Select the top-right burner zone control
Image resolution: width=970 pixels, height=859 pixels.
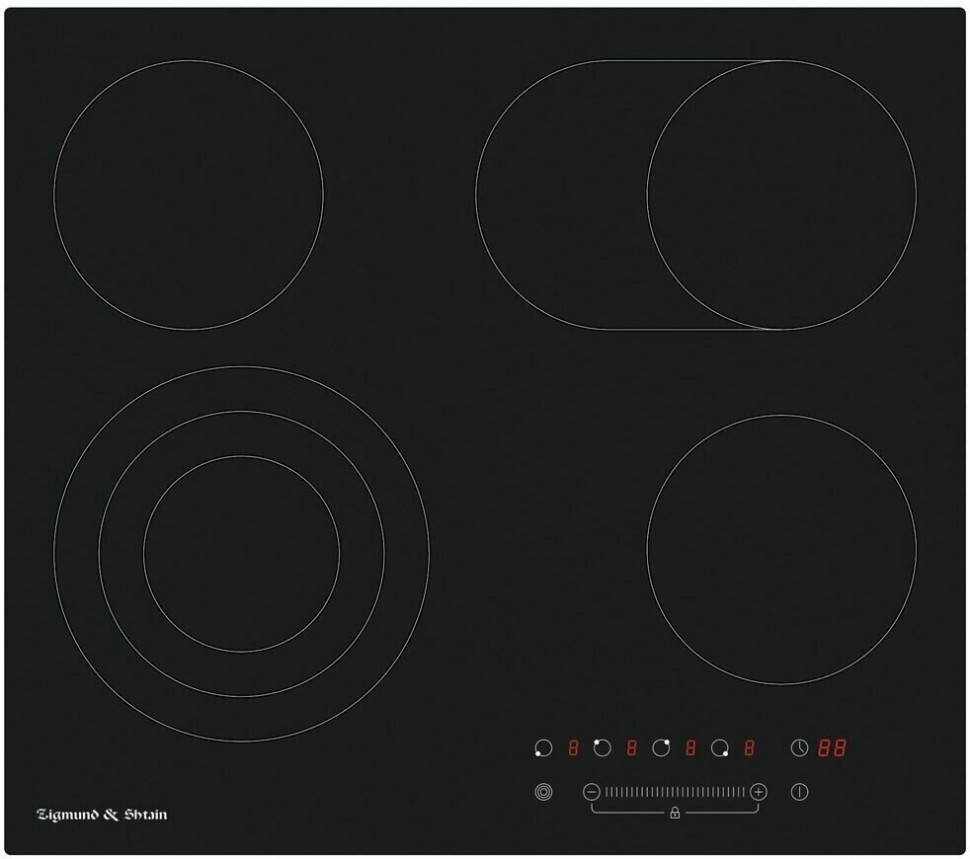661,748
